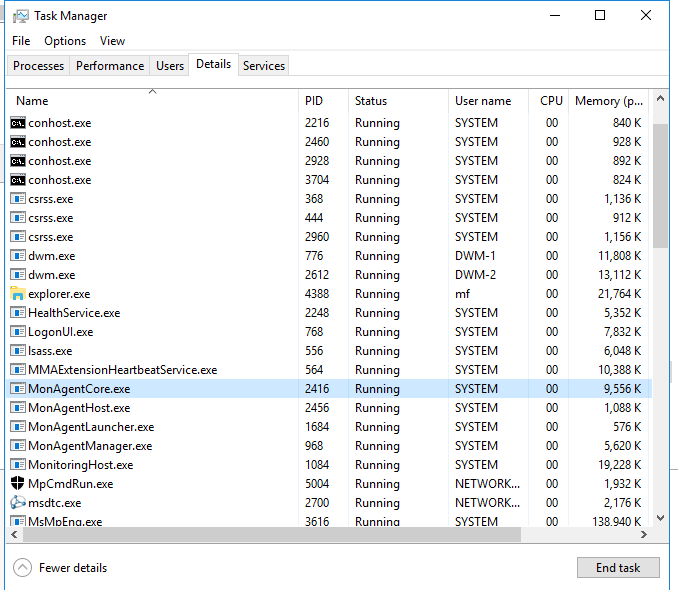Click the MonAgentLauncher.exe process icon
The width and height of the screenshot is (678, 590).
18,427
